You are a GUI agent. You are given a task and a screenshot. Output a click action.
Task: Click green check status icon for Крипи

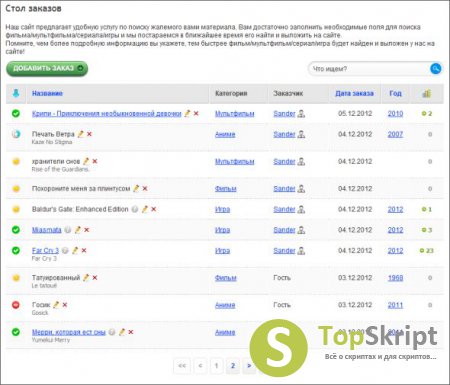(16, 114)
